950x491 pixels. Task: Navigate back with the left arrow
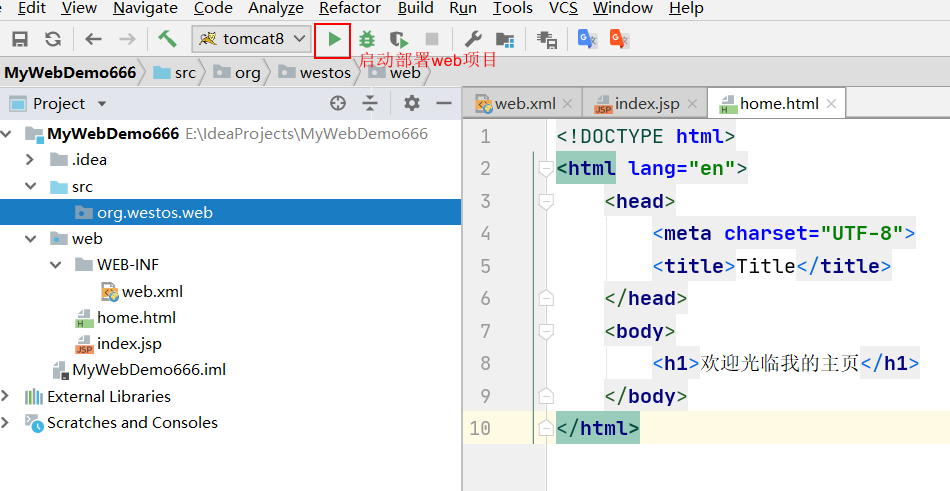(x=93, y=39)
